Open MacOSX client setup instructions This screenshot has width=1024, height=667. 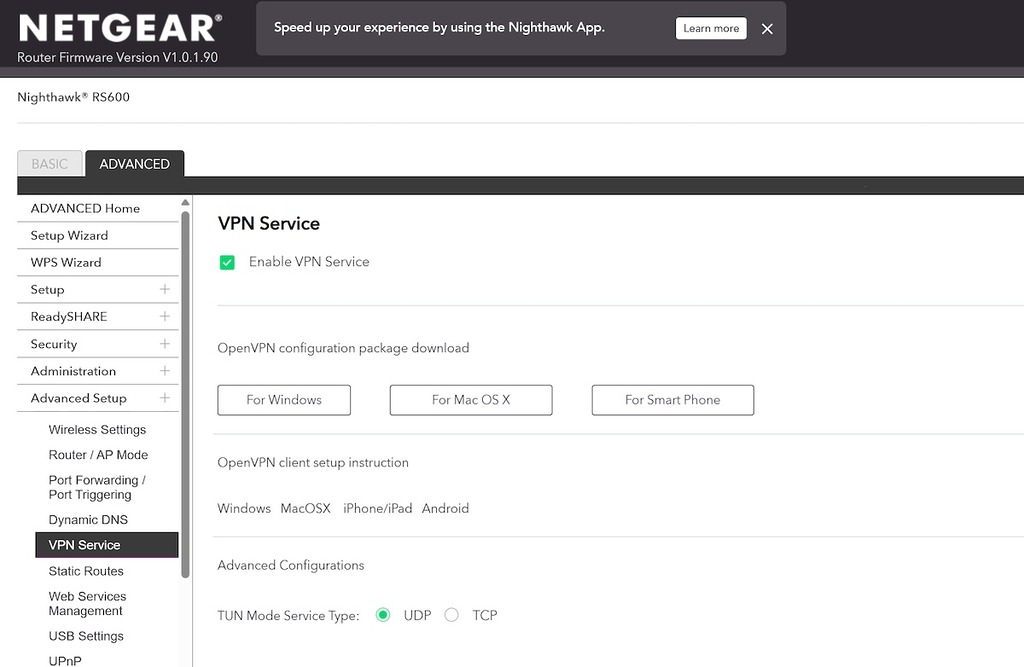coord(306,508)
